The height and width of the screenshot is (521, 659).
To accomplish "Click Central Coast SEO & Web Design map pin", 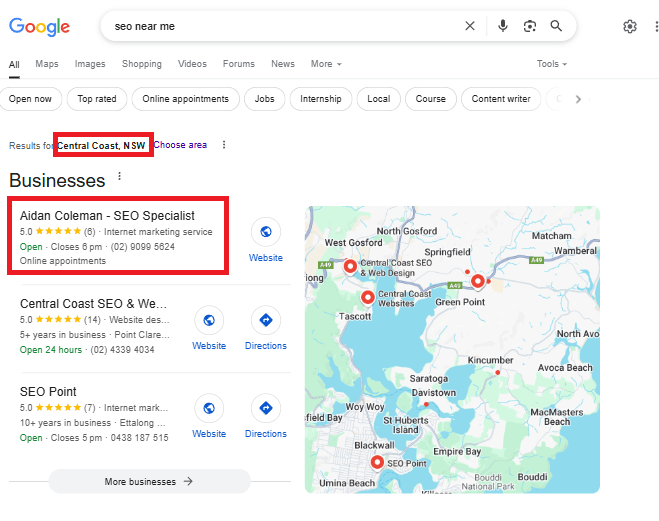I will [x=350, y=266].
